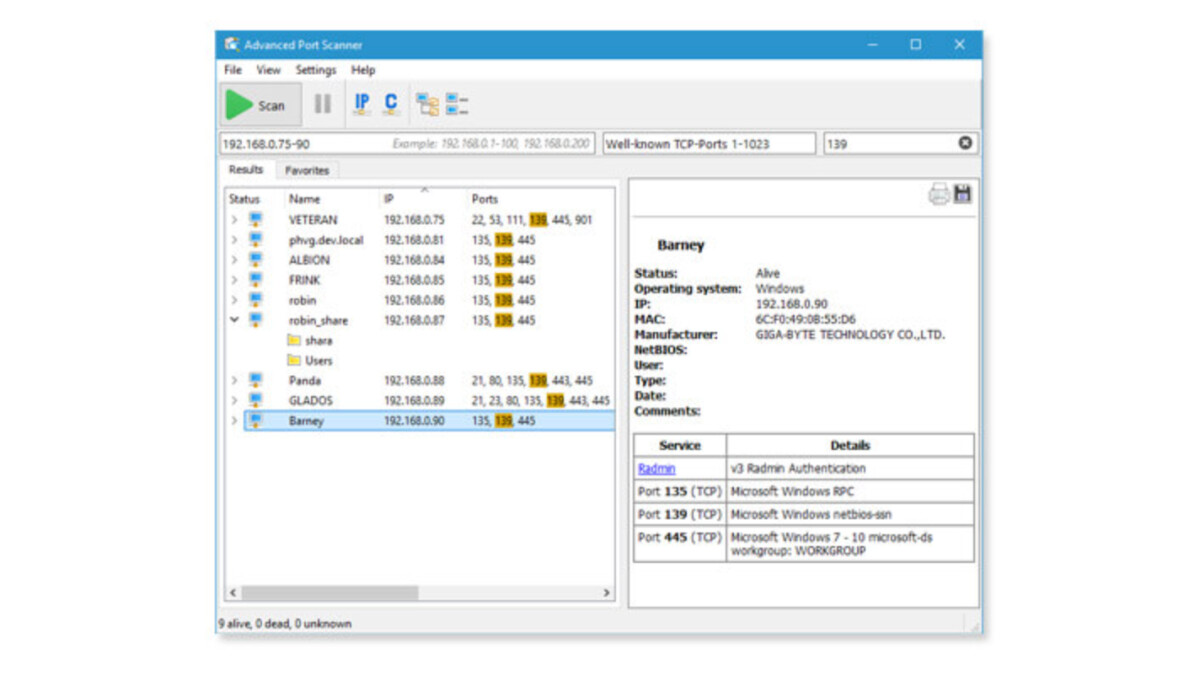Open the Settings menu

pos(315,70)
